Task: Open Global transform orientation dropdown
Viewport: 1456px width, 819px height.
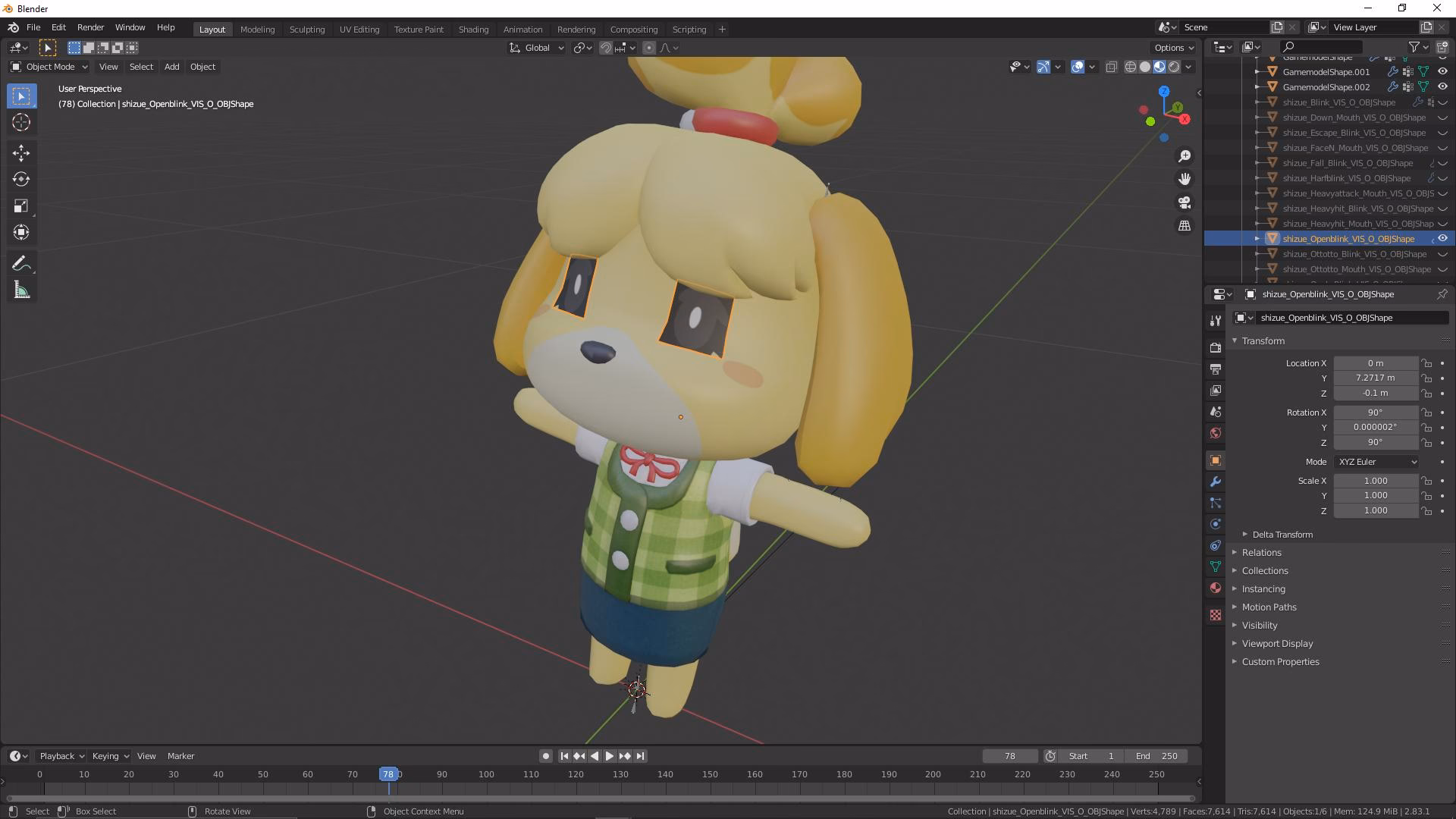Action: pos(537,48)
